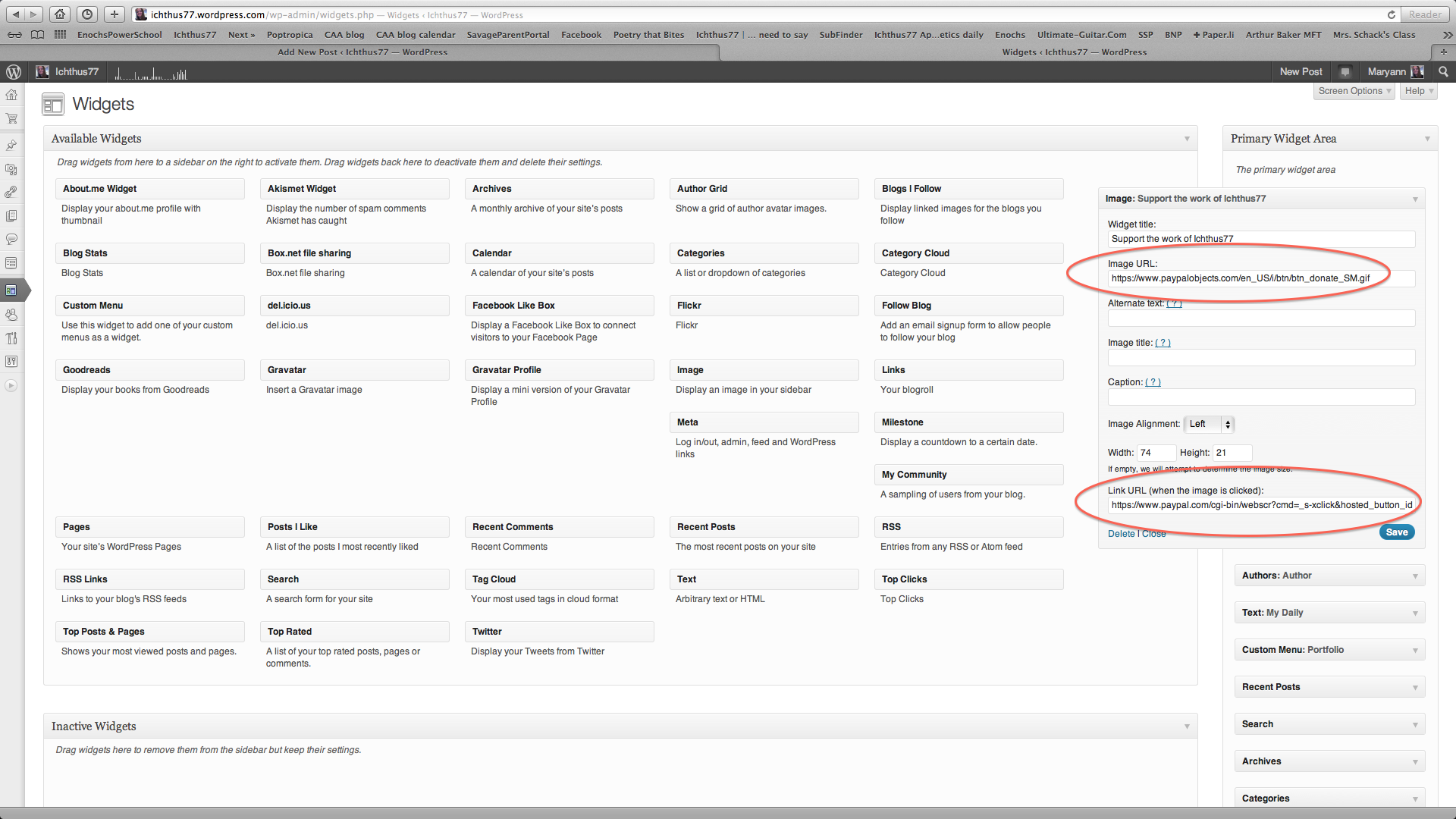Click the blue Save button

point(1396,532)
